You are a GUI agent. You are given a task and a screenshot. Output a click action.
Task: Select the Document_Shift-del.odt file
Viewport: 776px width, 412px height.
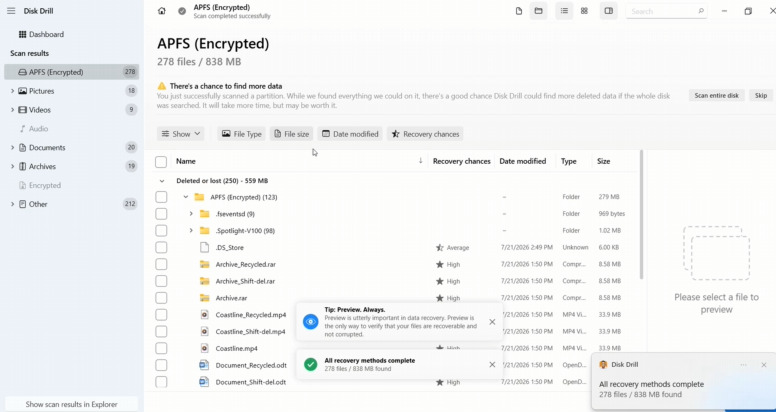click(x=250, y=382)
